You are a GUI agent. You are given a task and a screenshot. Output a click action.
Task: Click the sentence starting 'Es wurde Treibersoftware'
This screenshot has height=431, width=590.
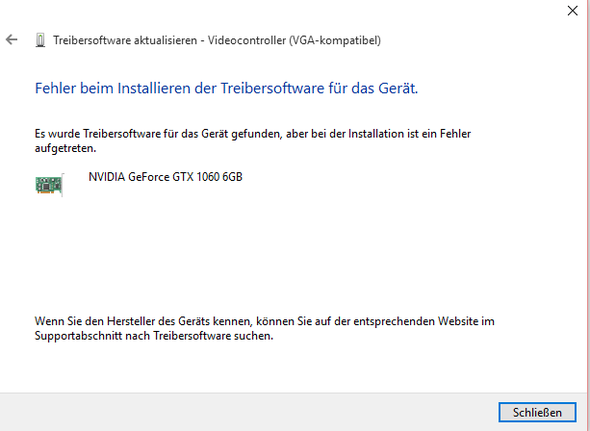tap(253, 141)
